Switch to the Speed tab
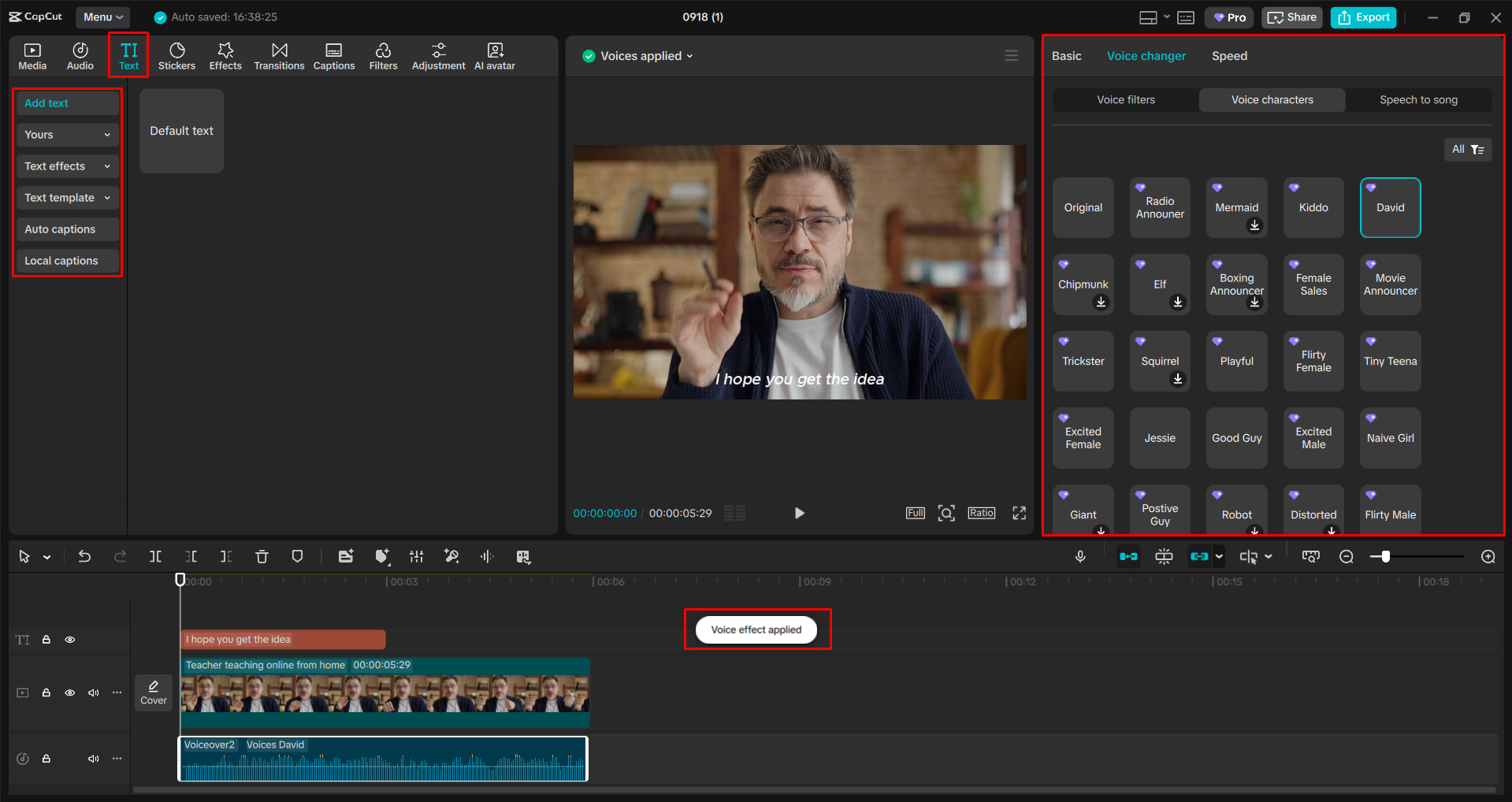Viewport: 1512px width, 802px height. point(1229,55)
